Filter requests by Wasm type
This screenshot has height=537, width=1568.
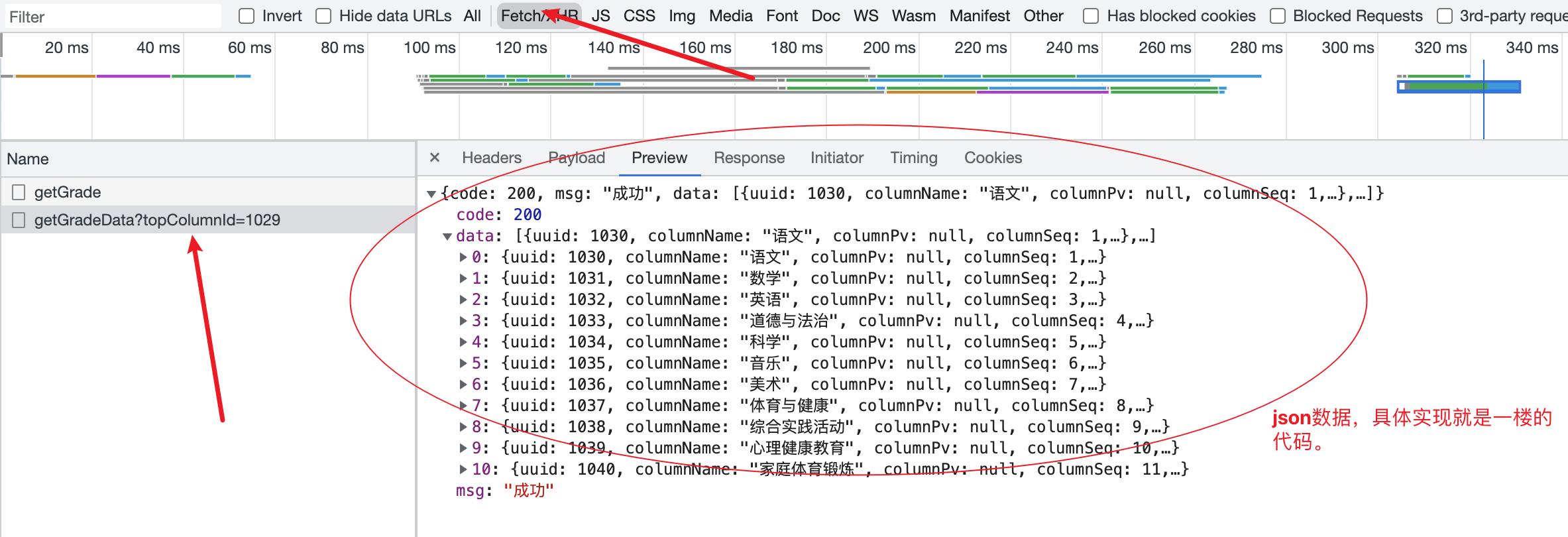click(x=914, y=16)
